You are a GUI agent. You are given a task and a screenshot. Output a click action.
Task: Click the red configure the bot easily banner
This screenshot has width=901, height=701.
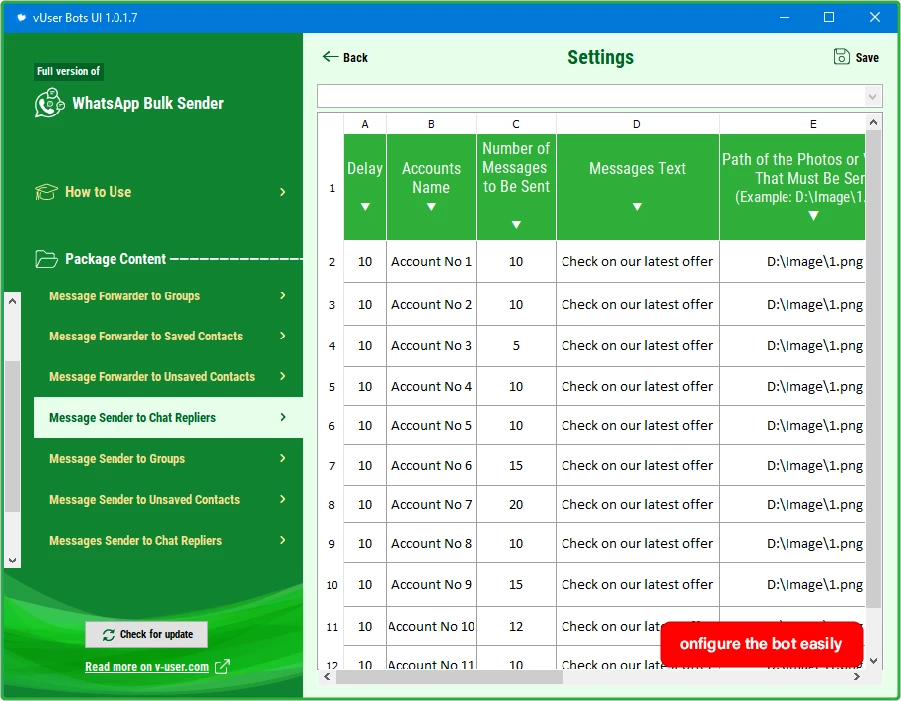click(x=761, y=644)
